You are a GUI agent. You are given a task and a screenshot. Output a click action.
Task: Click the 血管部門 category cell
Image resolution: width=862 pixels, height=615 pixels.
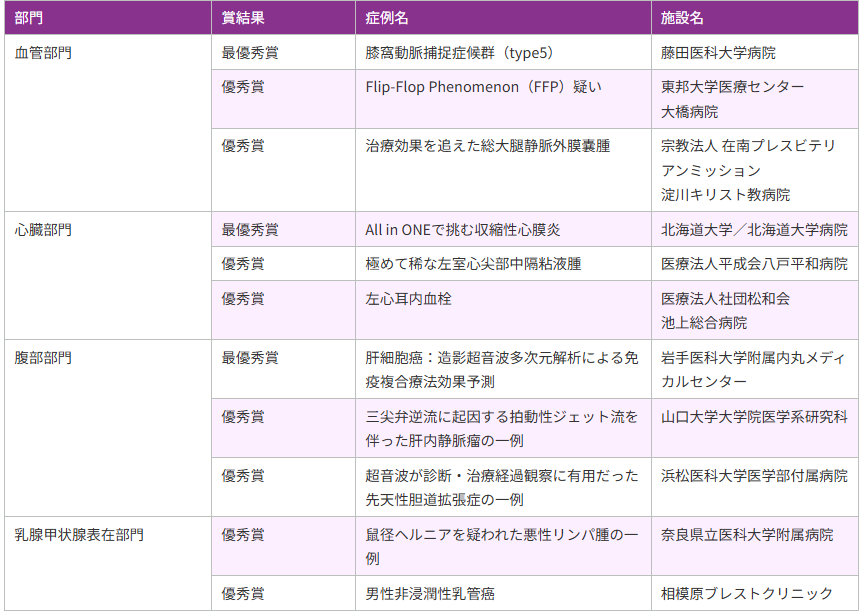coord(43,53)
